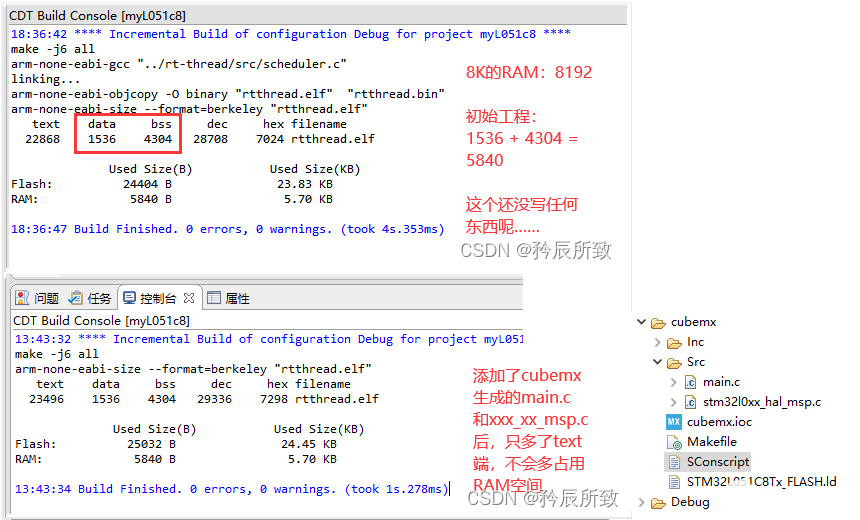Click the 问题 tab icon
This screenshot has height=520, width=860.
[22, 298]
